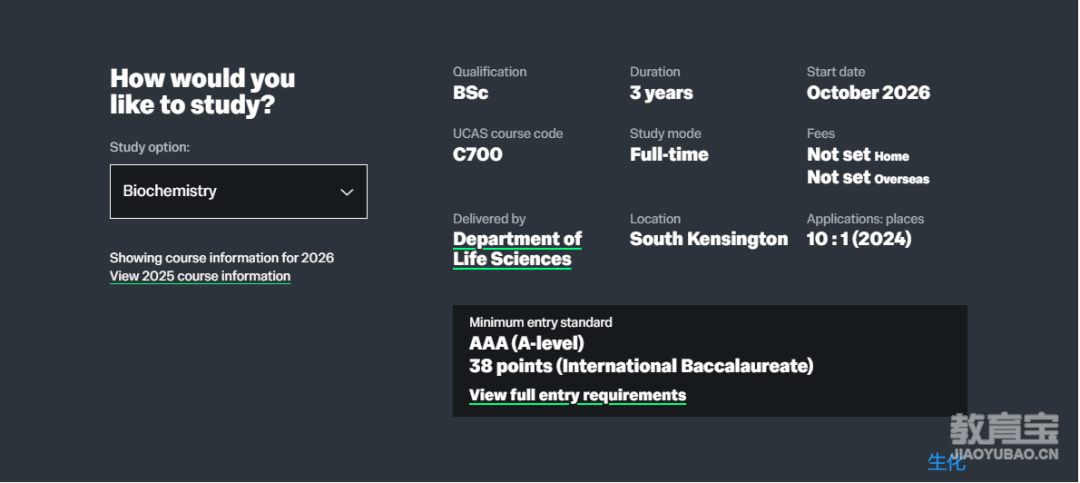Viewport: 1080px width, 483px height.
Task: Open View 2025 course information link
Action: point(200,276)
